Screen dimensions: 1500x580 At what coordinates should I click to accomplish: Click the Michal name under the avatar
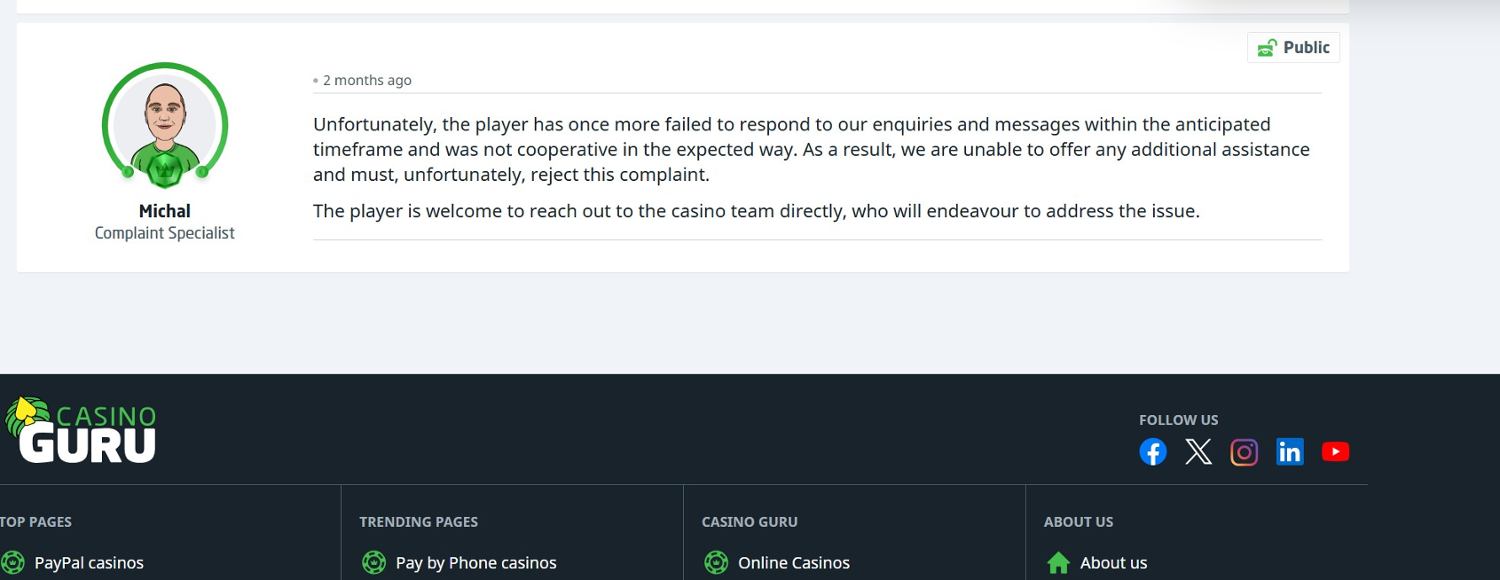coord(165,211)
